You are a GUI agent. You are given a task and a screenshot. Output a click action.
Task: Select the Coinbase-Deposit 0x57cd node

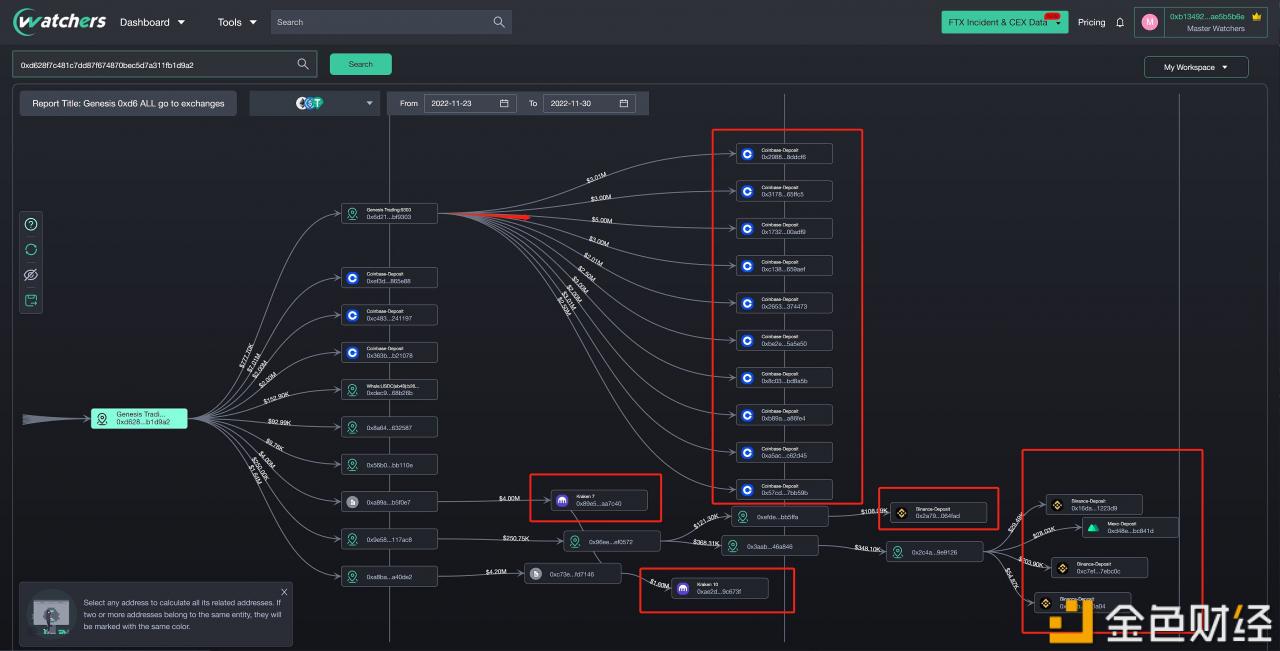785,489
